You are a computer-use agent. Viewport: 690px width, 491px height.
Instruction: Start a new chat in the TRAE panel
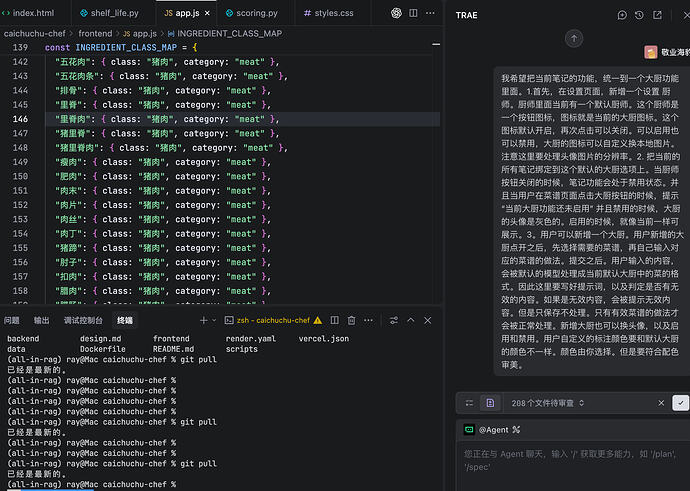[x=622, y=15]
